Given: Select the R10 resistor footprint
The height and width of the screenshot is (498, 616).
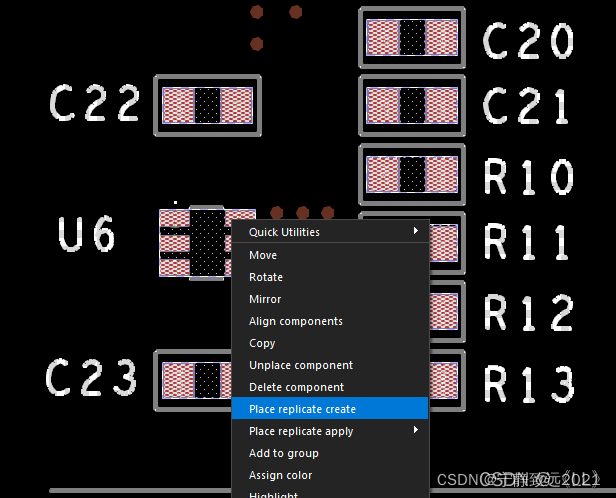Looking at the screenshot, I should pos(412,174).
